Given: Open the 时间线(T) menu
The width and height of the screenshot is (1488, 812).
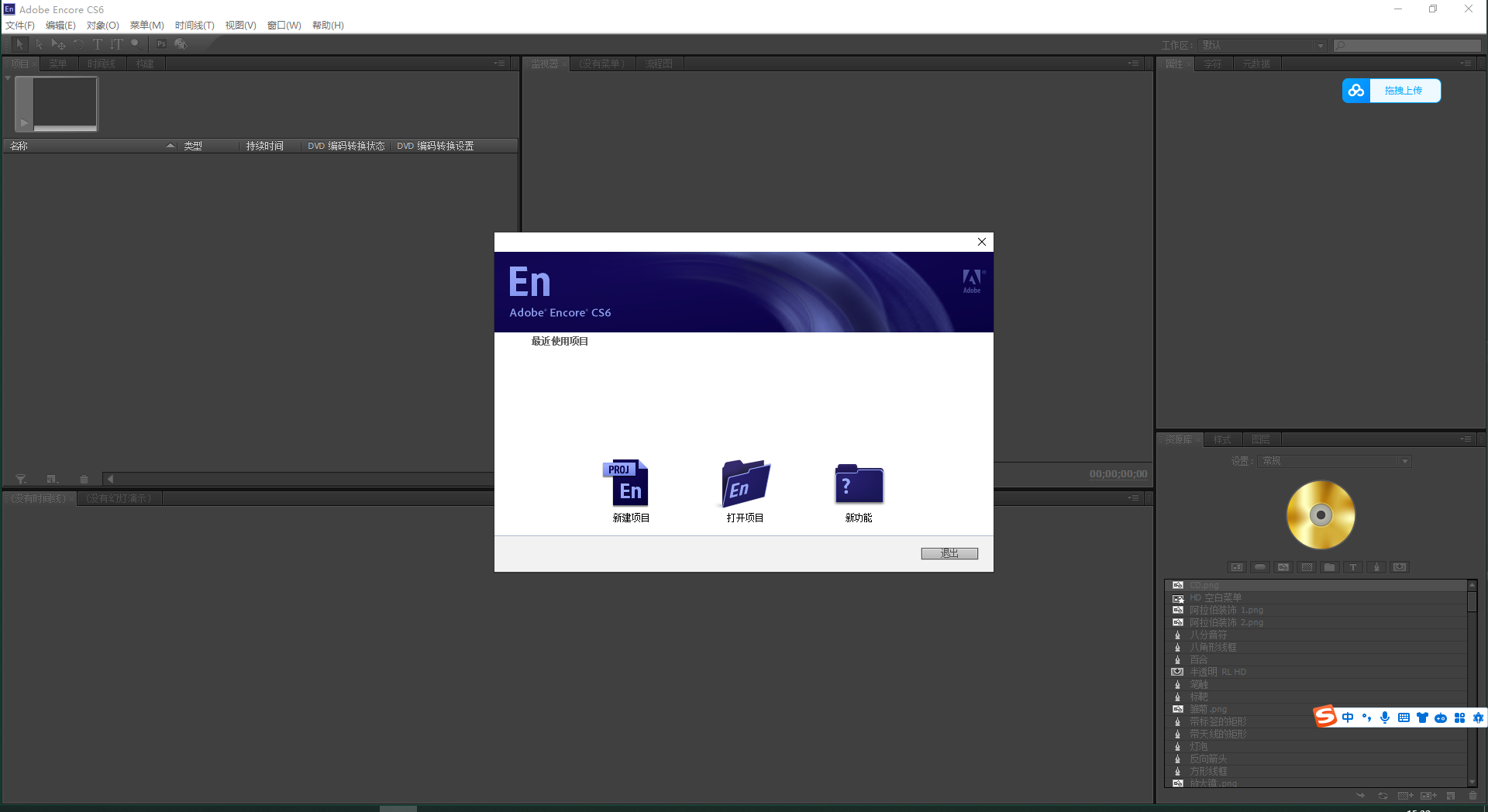Looking at the screenshot, I should coord(195,26).
